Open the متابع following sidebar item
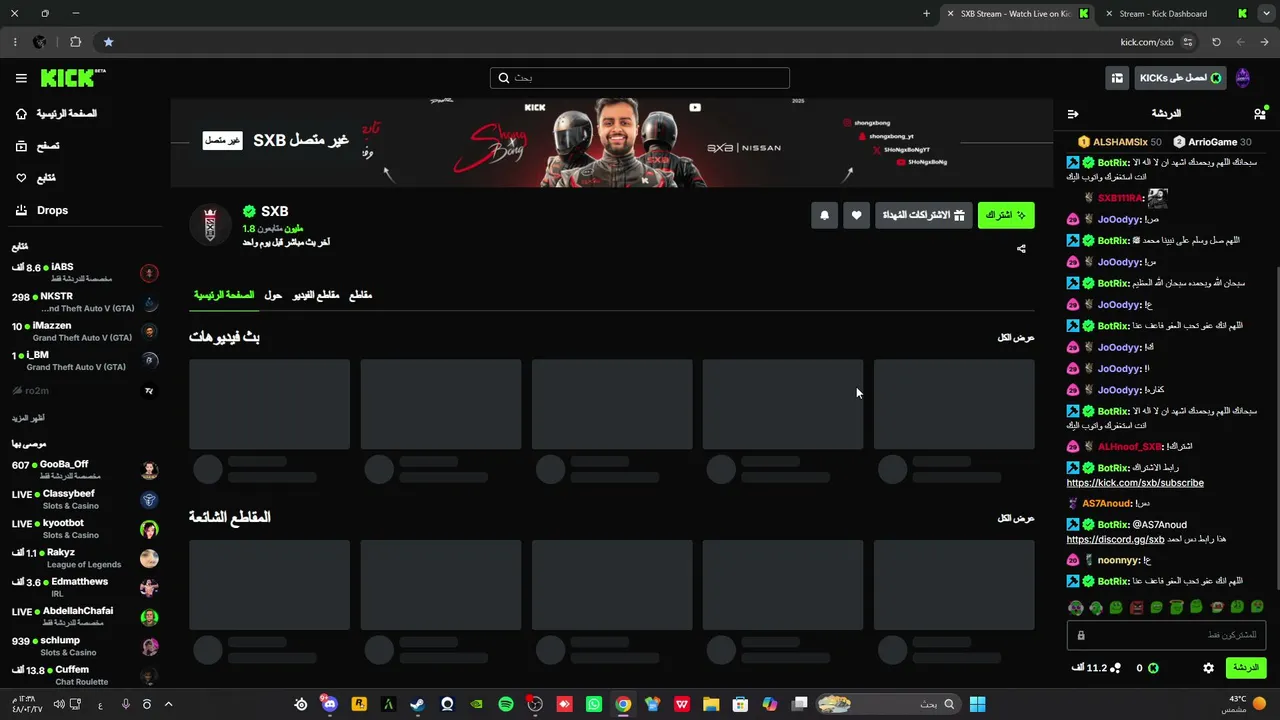The width and height of the screenshot is (1280, 720). [x=35, y=178]
